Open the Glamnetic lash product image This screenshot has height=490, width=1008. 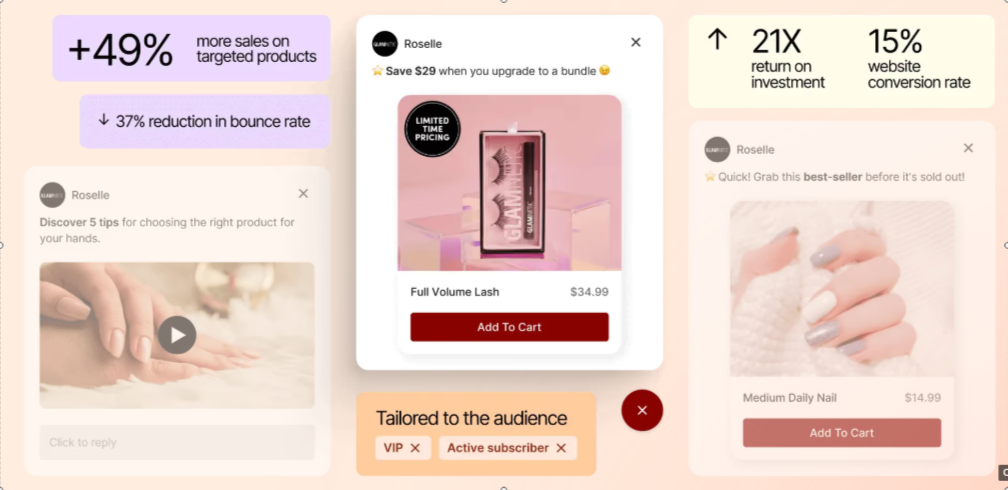[x=509, y=183]
